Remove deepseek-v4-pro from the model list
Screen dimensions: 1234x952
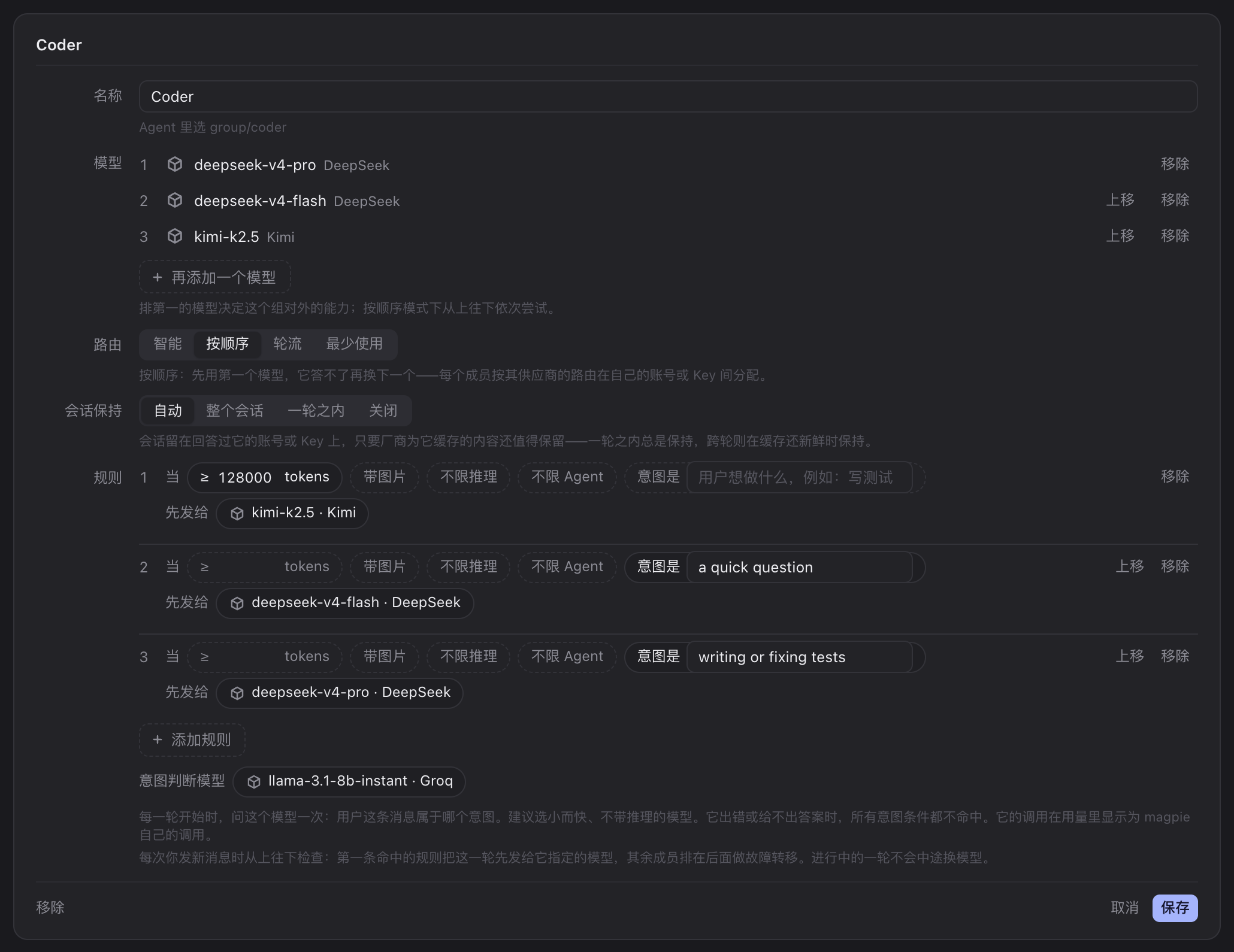(x=1175, y=164)
